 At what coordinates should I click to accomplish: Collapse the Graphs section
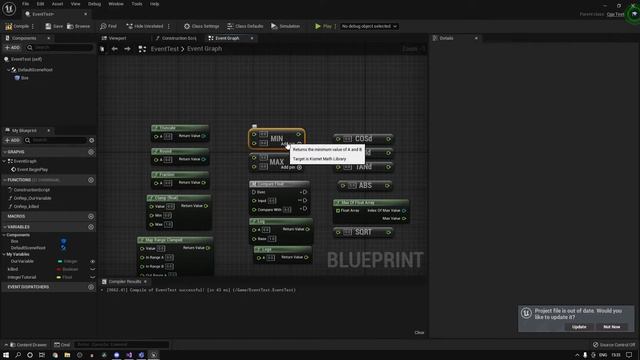4,152
